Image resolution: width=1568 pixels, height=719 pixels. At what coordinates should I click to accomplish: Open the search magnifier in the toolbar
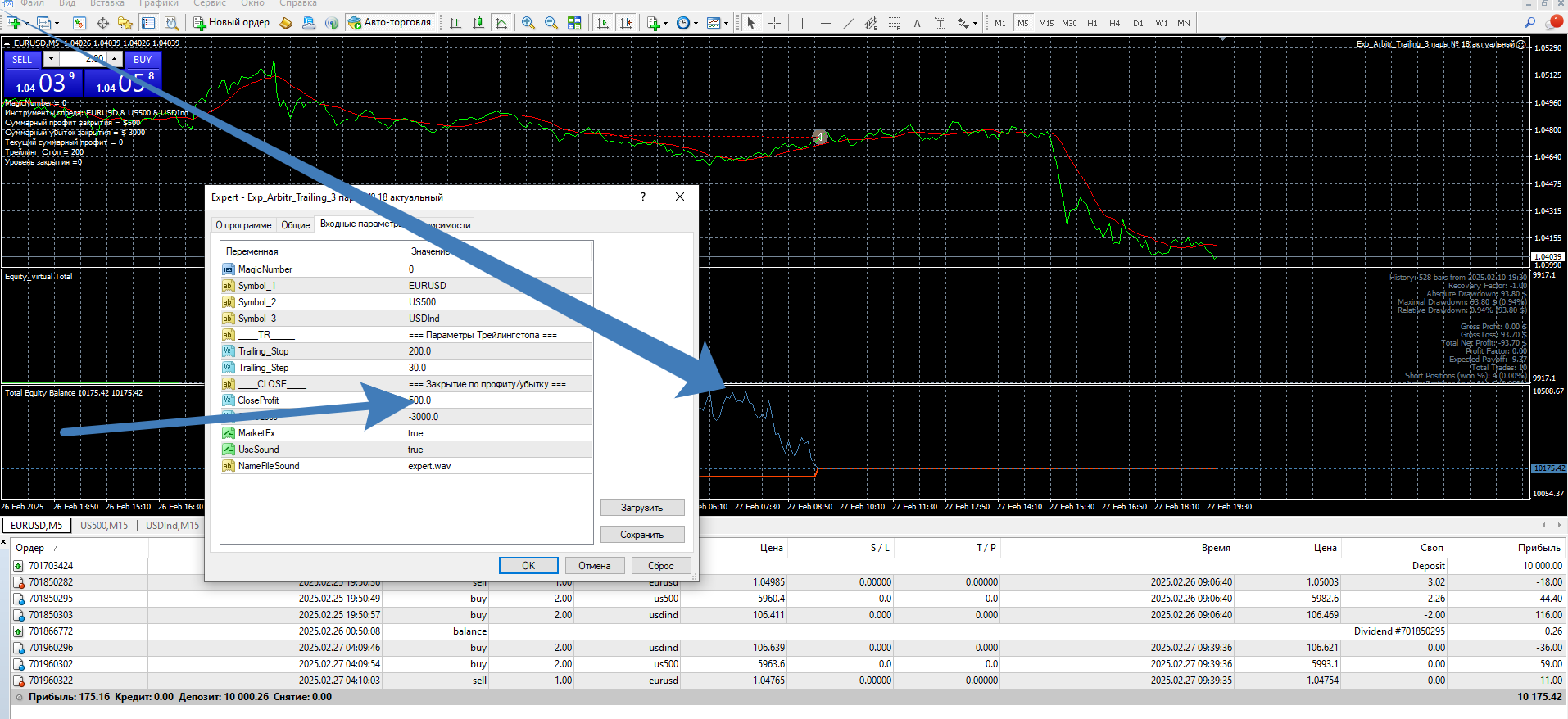coord(1529,23)
